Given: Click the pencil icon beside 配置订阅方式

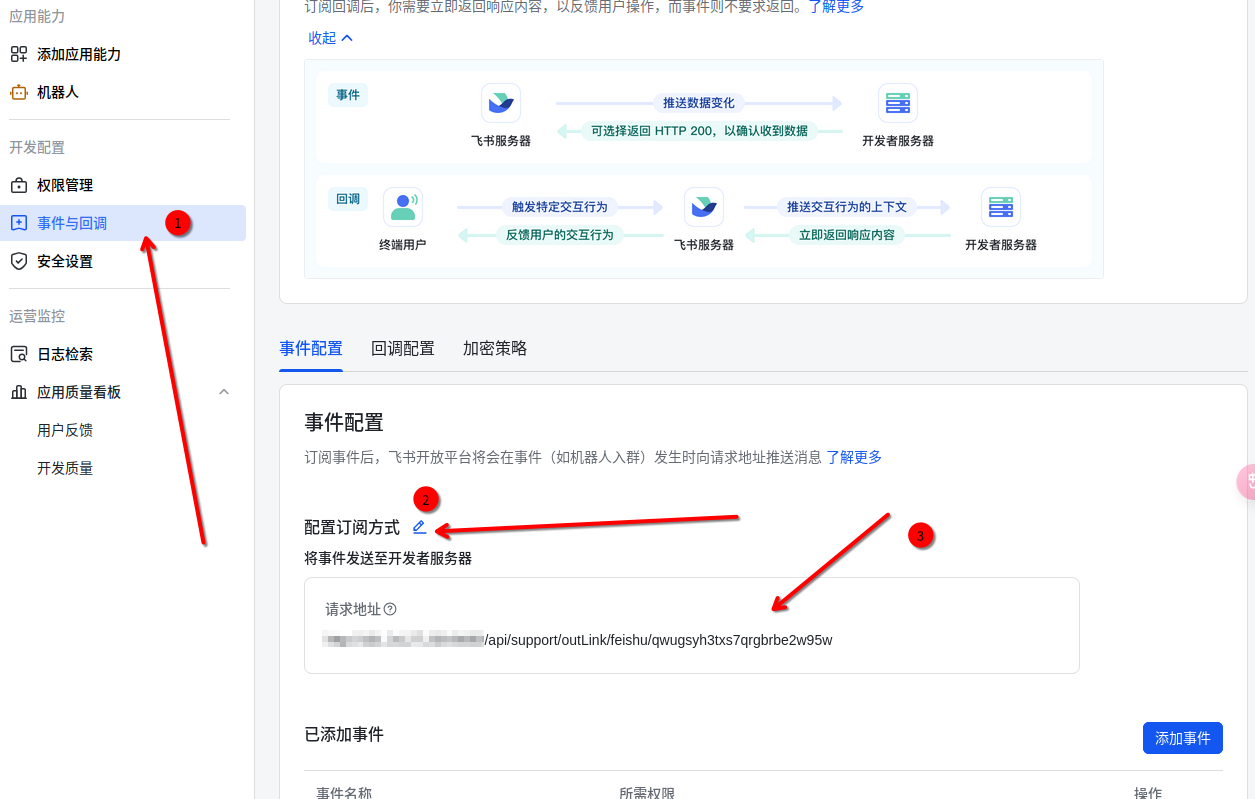Looking at the screenshot, I should (419, 527).
